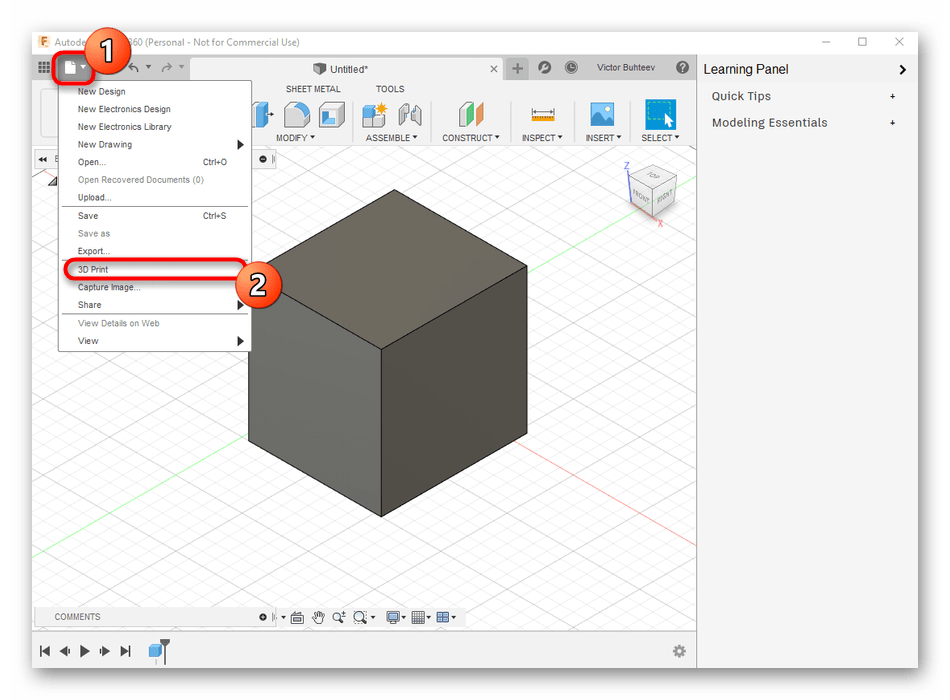Click the Victor Buhteev account name
Screen dimensions: 950x700
pyautogui.click(x=628, y=68)
